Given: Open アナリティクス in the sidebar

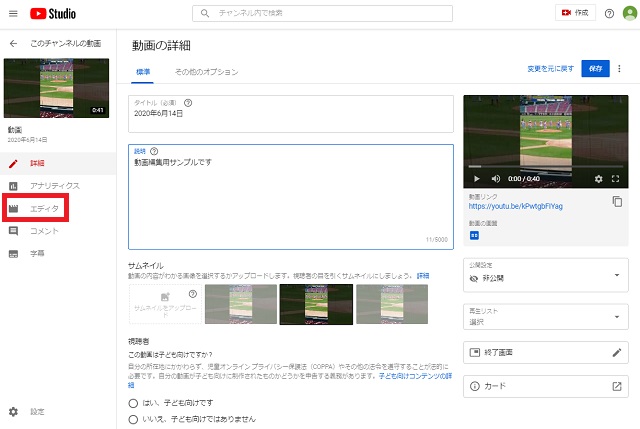Looking at the screenshot, I should [x=58, y=186].
